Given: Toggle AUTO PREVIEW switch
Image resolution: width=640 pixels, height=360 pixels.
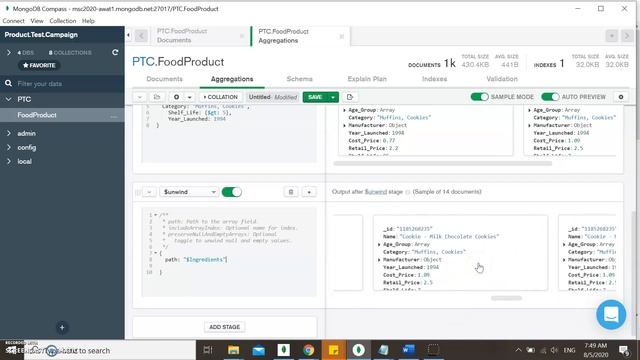Looking at the screenshot, I should [550, 97].
